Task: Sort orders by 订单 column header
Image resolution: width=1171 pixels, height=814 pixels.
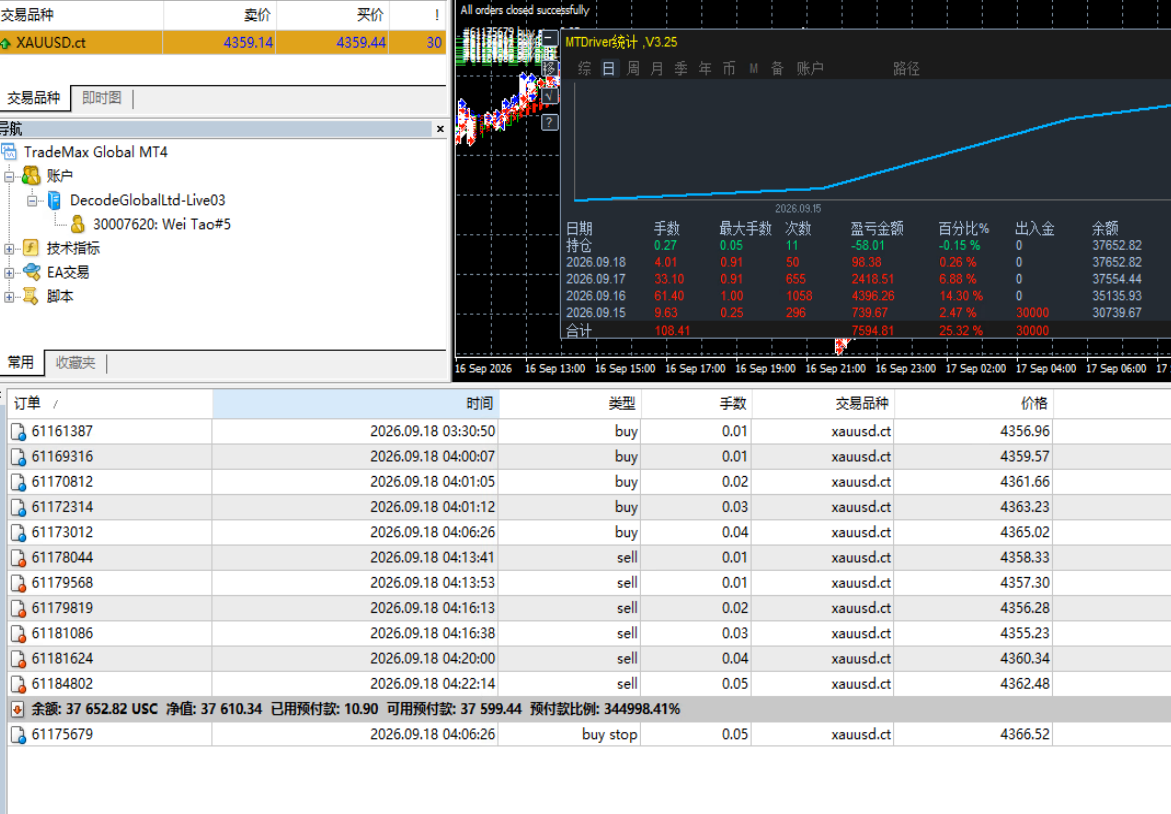Action: 110,403
